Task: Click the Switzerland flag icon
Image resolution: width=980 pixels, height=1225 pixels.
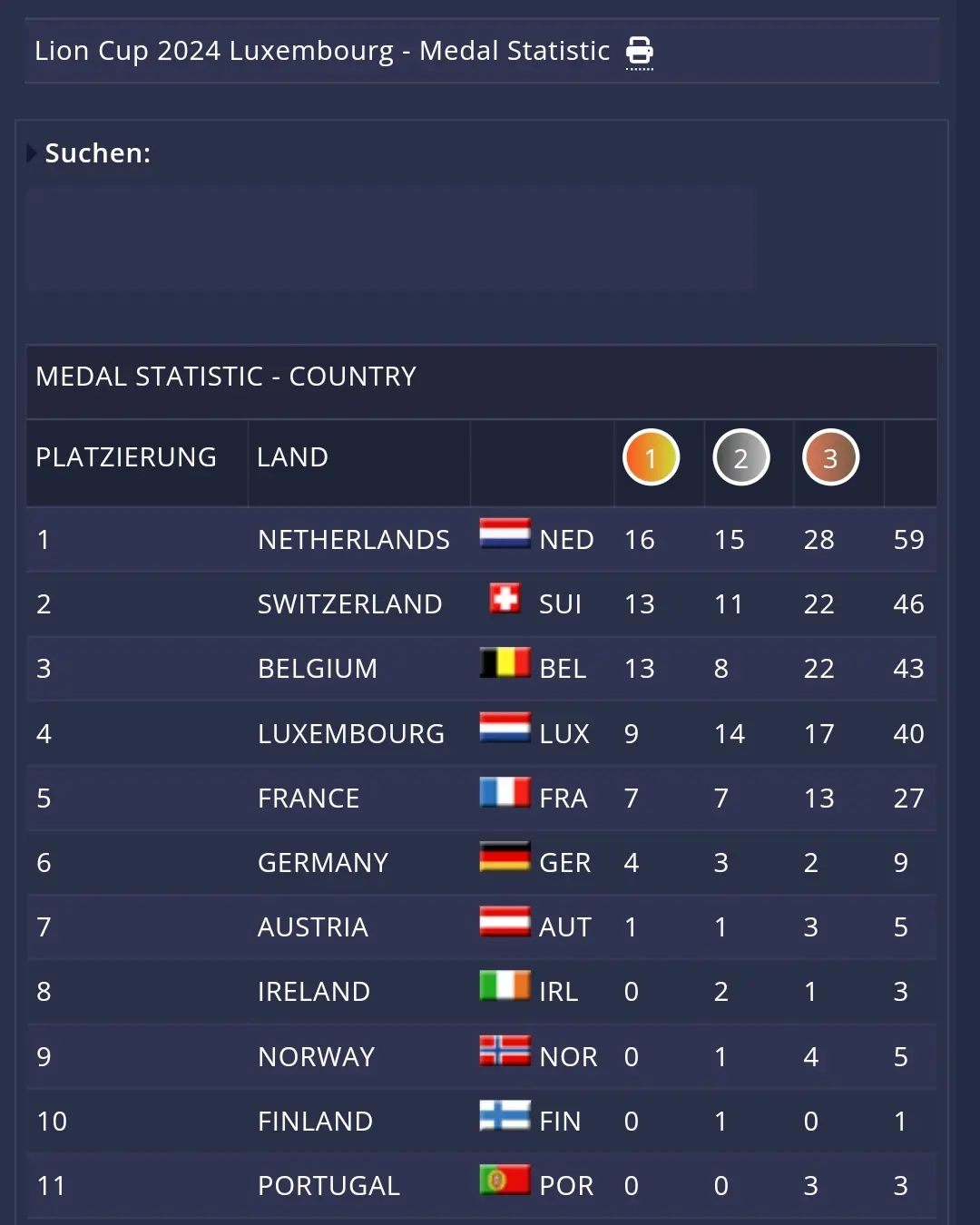Action: pos(505,599)
